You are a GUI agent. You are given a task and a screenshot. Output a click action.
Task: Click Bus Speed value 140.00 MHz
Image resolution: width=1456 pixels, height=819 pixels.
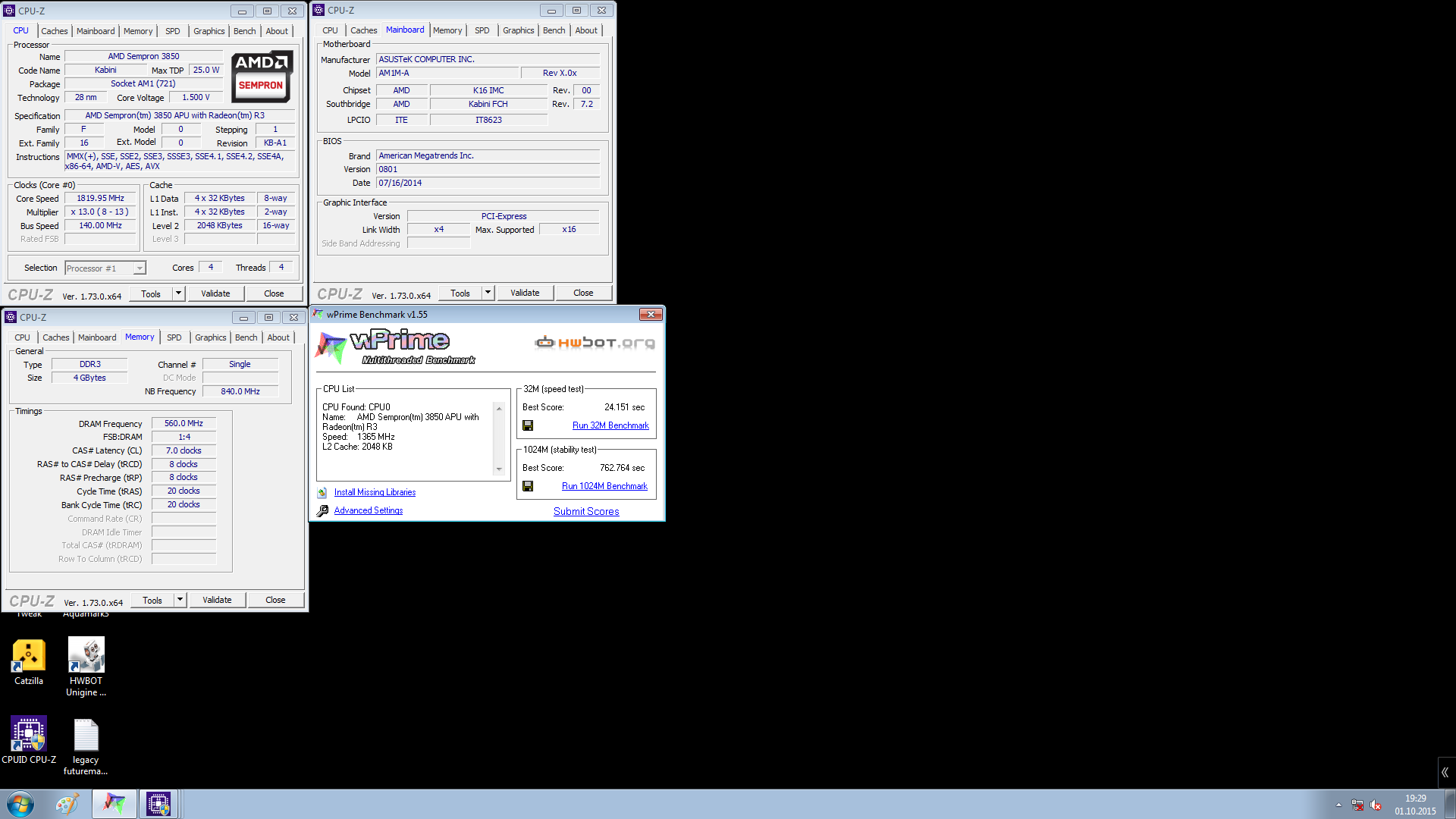[x=100, y=225]
